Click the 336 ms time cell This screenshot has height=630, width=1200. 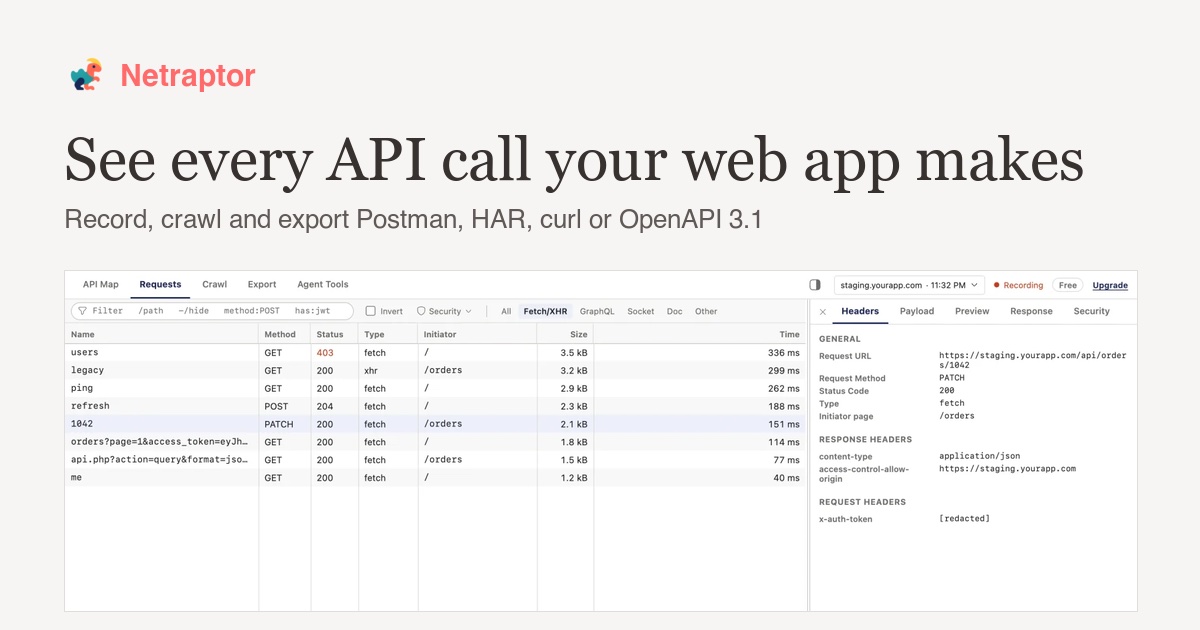pos(784,353)
